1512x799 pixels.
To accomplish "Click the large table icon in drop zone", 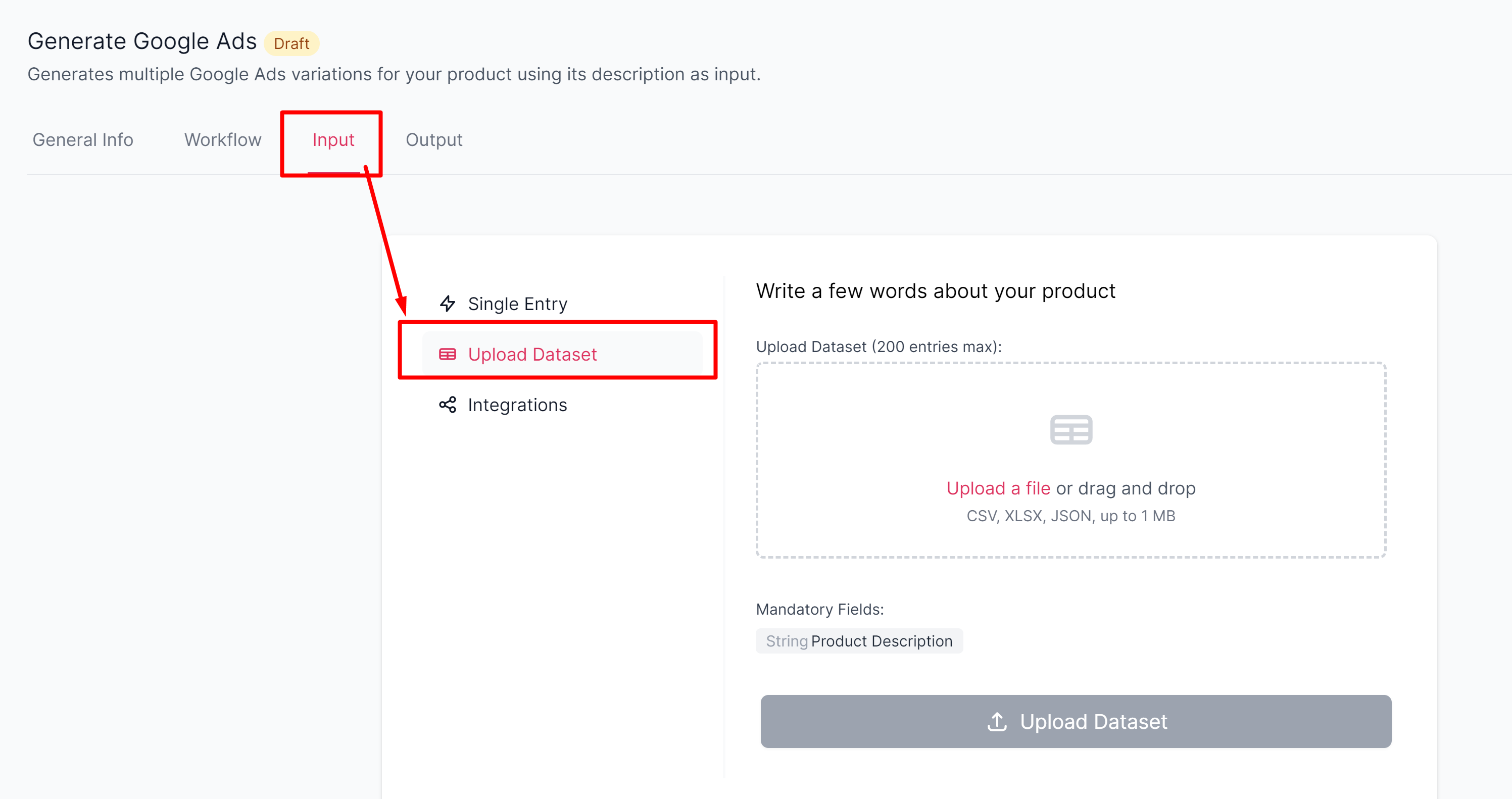I will pyautogui.click(x=1070, y=430).
